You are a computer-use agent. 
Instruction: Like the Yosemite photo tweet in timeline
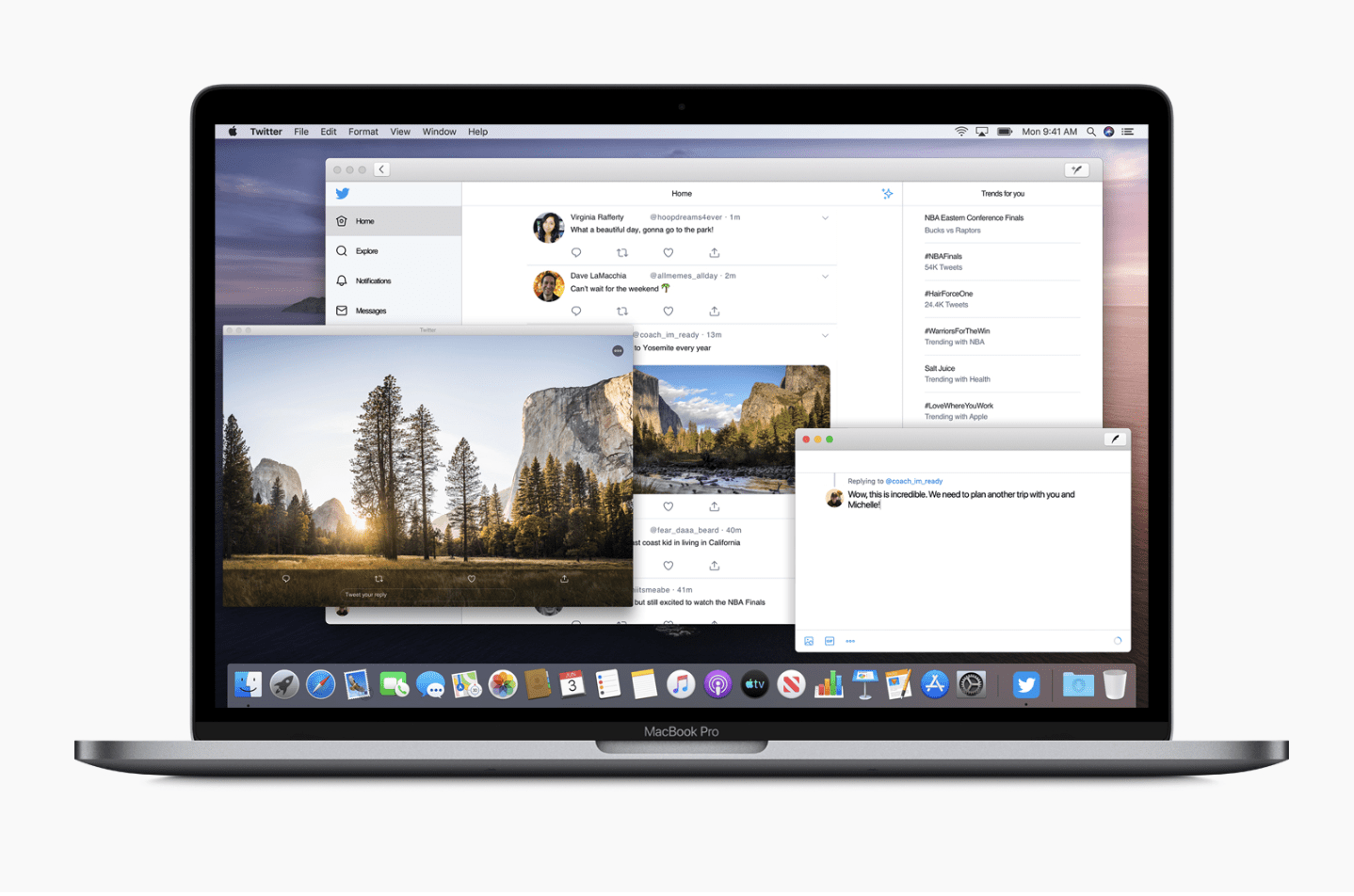[x=668, y=506]
